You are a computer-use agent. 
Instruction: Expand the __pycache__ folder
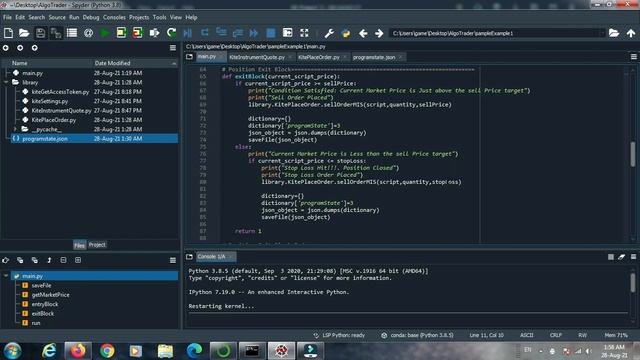(x=16, y=129)
